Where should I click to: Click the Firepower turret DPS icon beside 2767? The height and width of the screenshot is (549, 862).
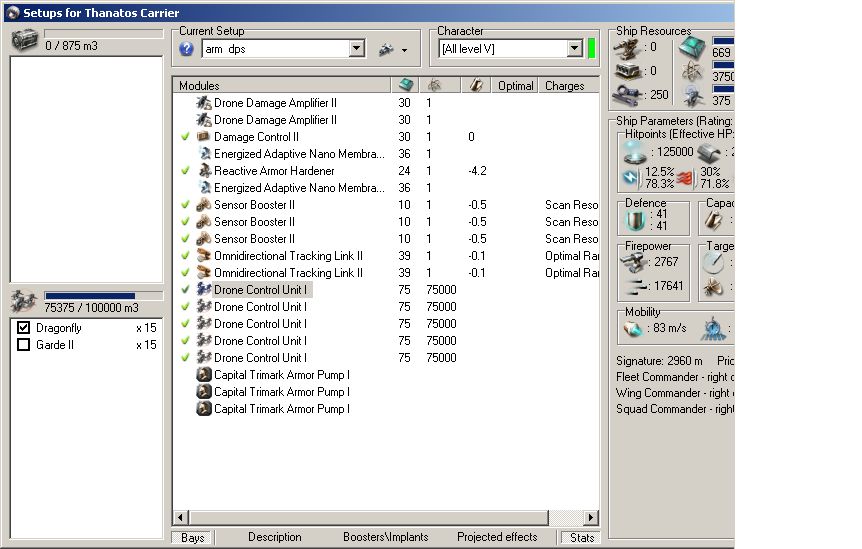pyautogui.click(x=633, y=263)
